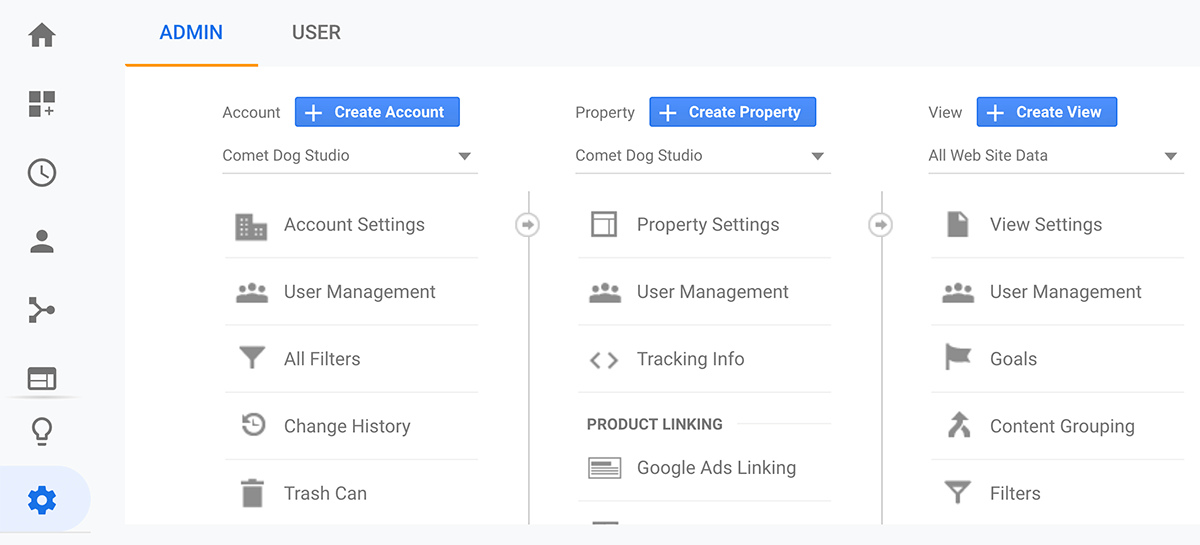The height and width of the screenshot is (545, 1200).
Task: Click the Create View button
Action: (x=1047, y=112)
